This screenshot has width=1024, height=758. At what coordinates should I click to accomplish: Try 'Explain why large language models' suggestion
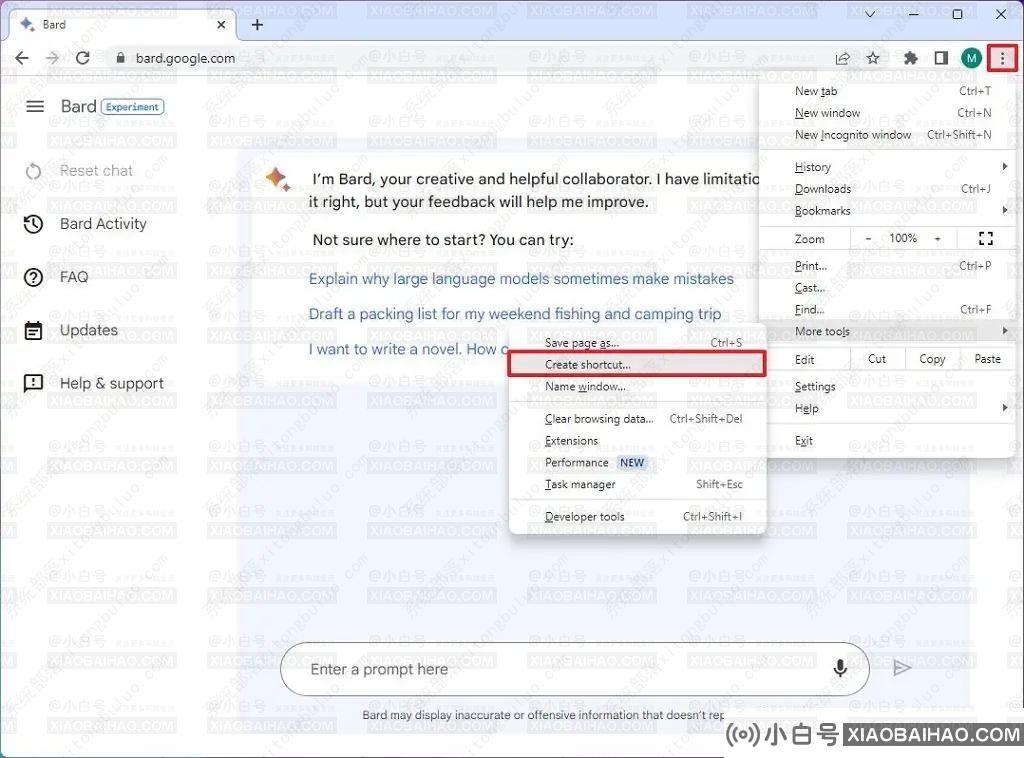pos(521,279)
